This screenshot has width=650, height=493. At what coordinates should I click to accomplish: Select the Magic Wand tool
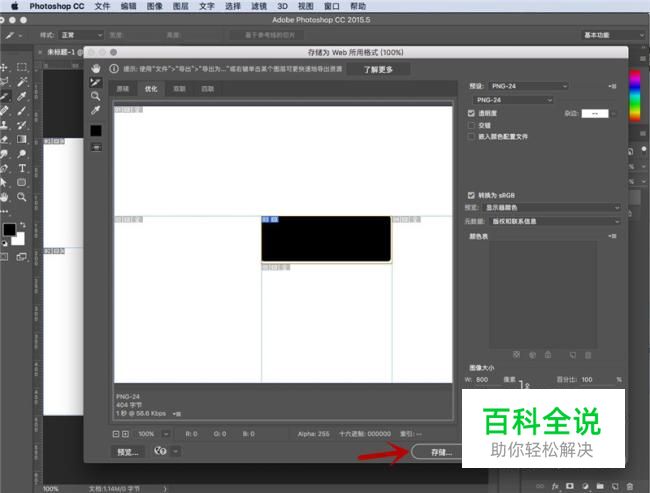click(22, 81)
